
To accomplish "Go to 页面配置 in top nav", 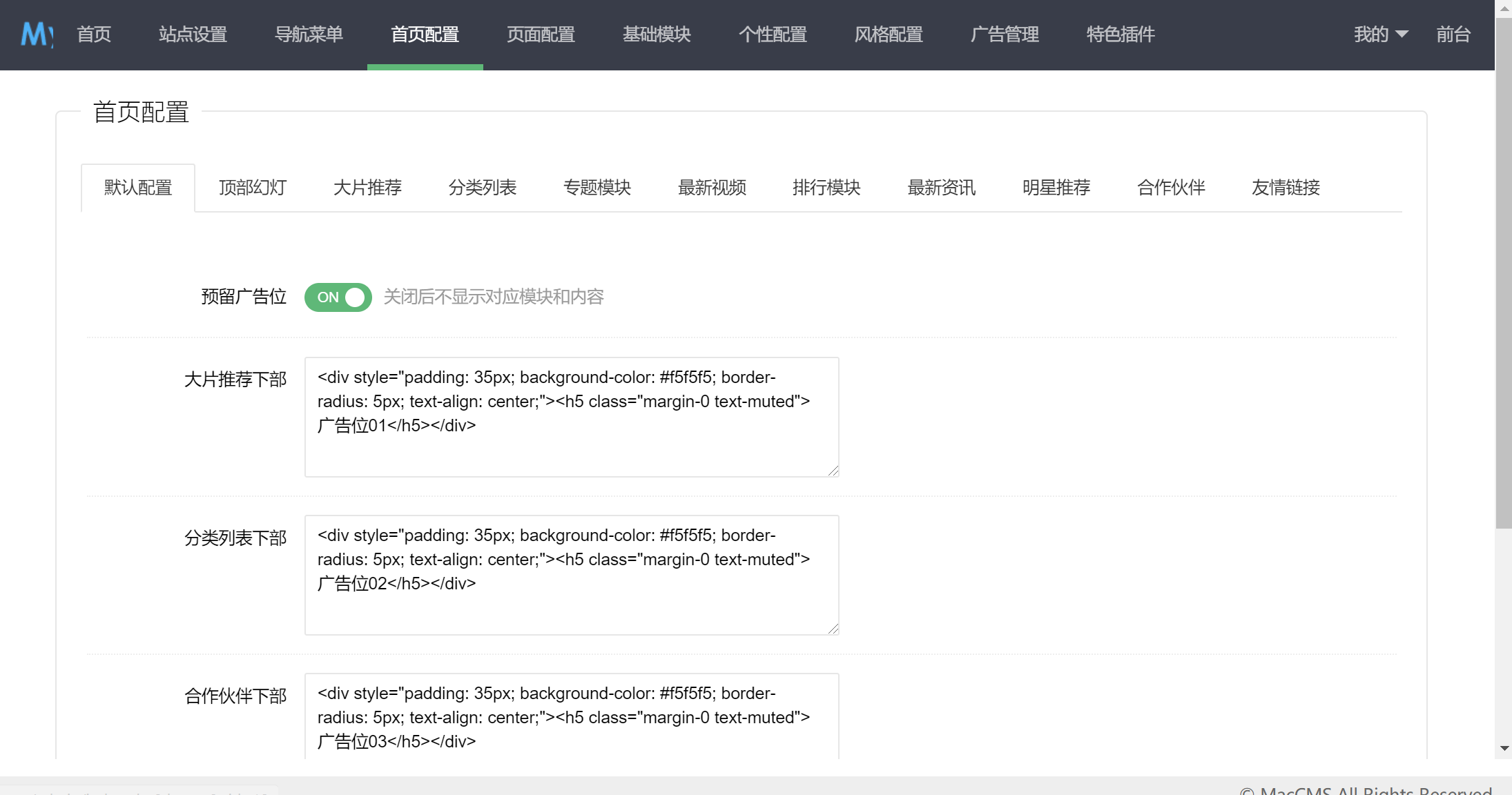I will click(541, 35).
